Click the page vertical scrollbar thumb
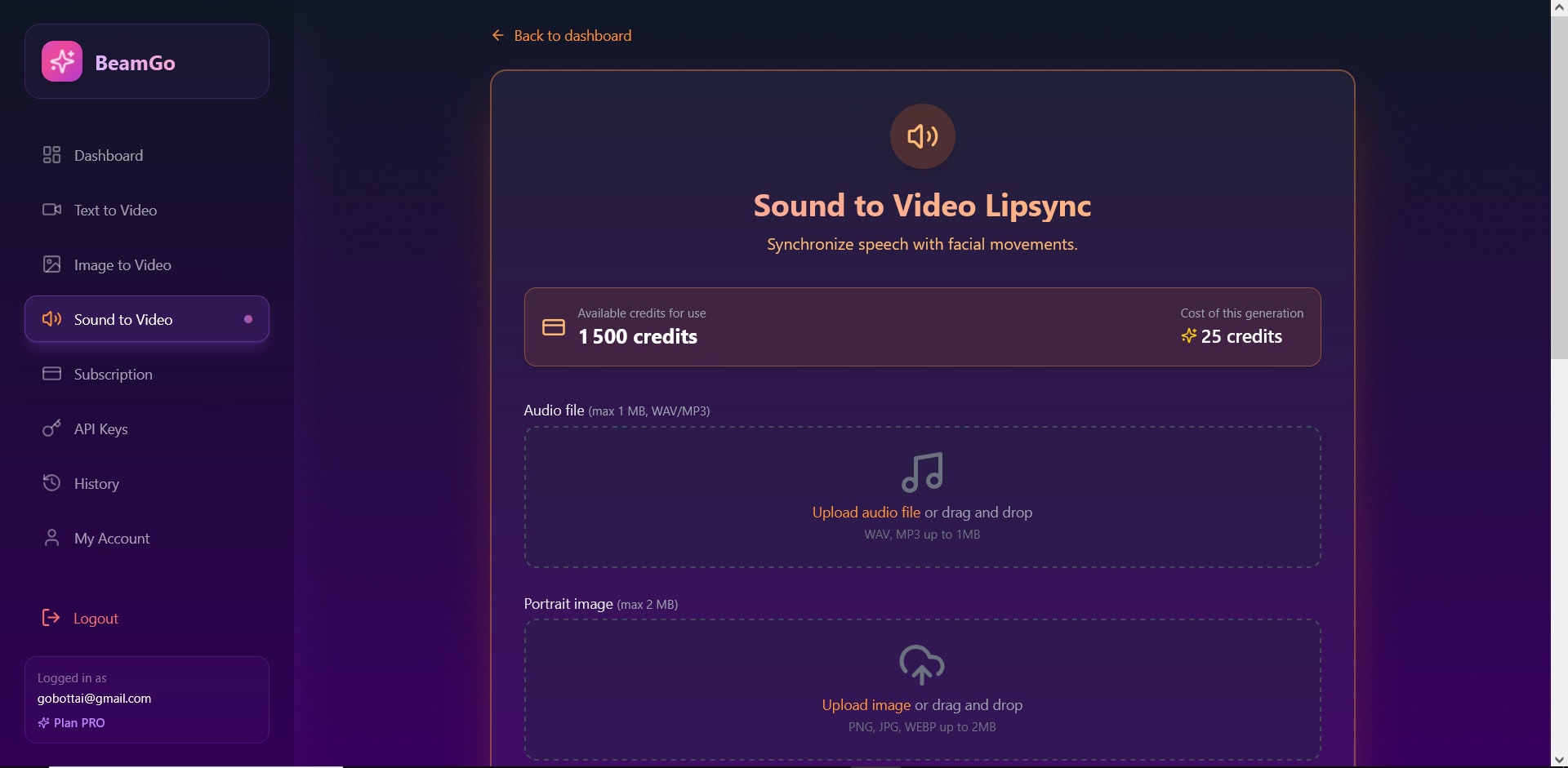 point(1559,188)
